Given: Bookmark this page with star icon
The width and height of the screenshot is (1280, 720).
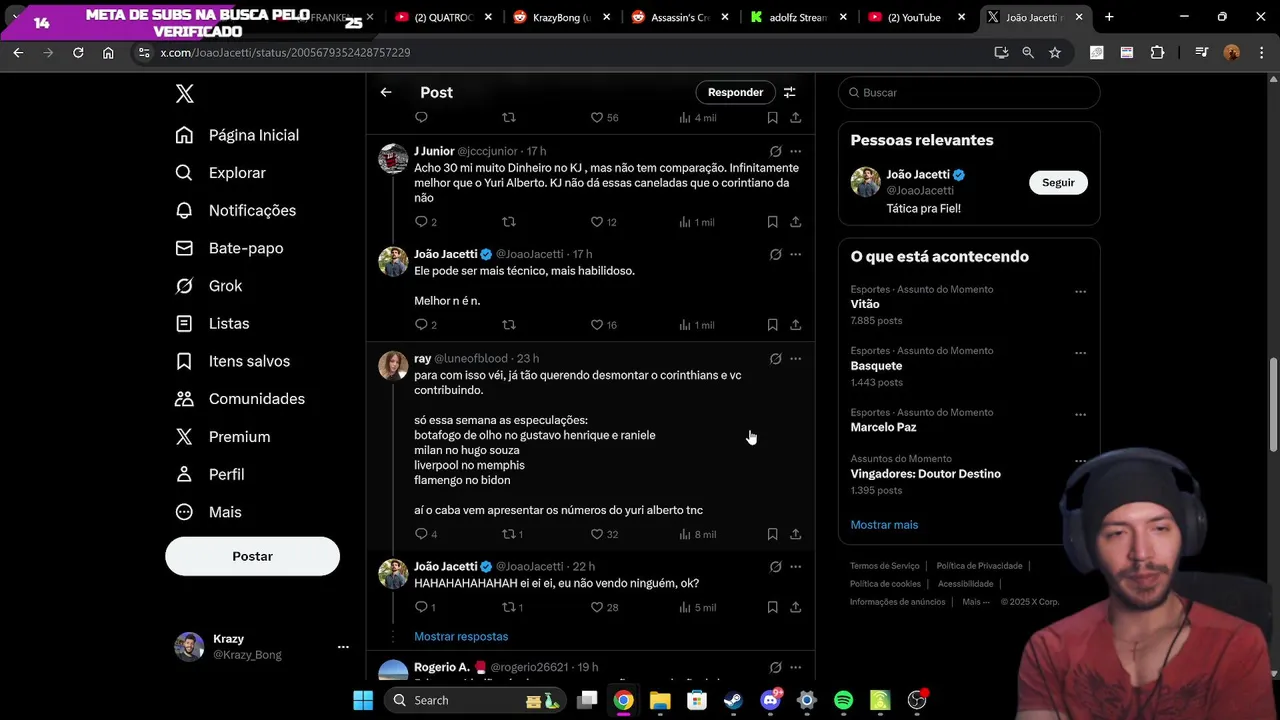Looking at the screenshot, I should coord(1055,52).
